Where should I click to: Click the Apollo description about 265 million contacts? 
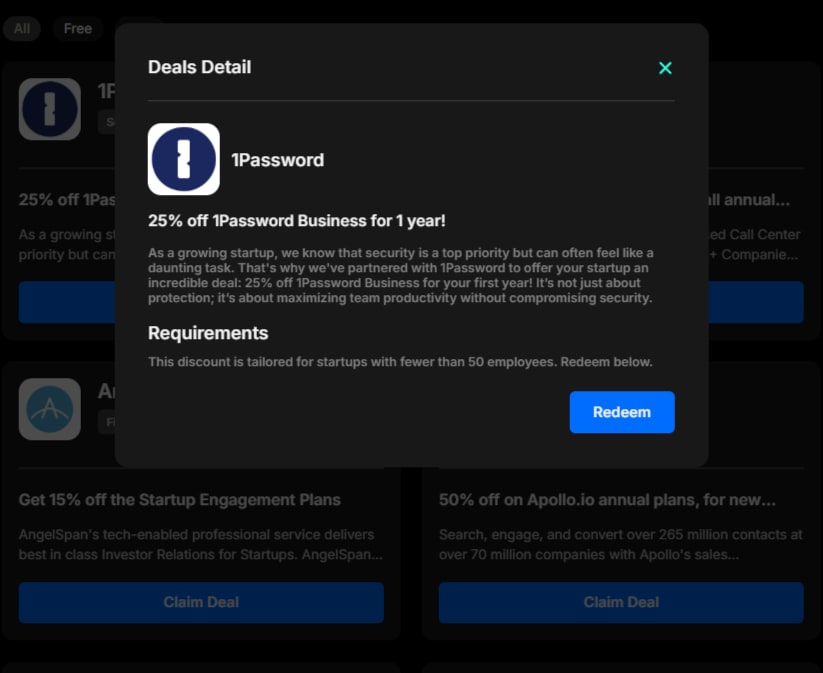click(621, 544)
